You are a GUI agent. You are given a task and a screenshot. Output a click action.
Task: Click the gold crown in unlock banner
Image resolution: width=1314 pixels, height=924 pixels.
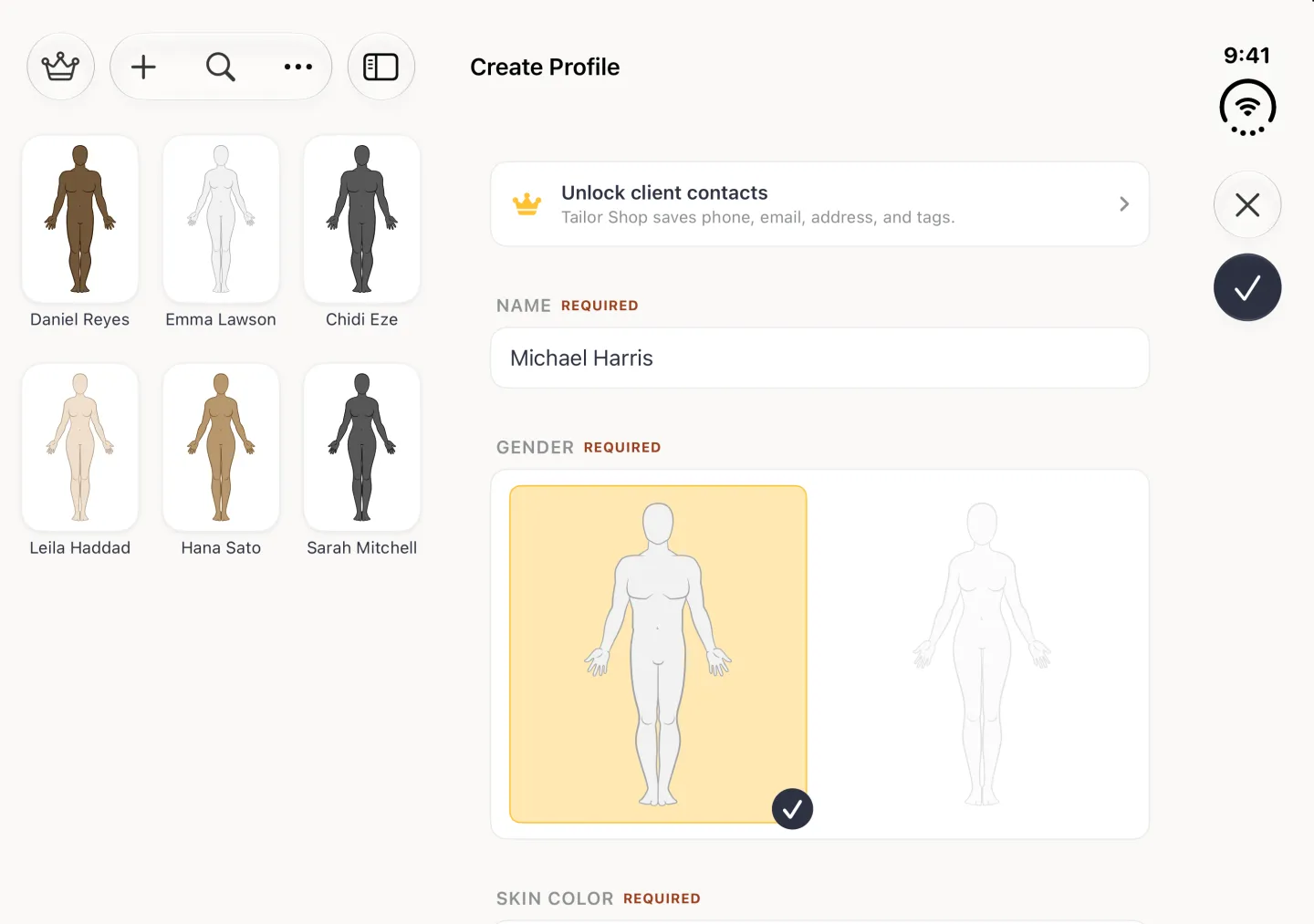tap(527, 204)
